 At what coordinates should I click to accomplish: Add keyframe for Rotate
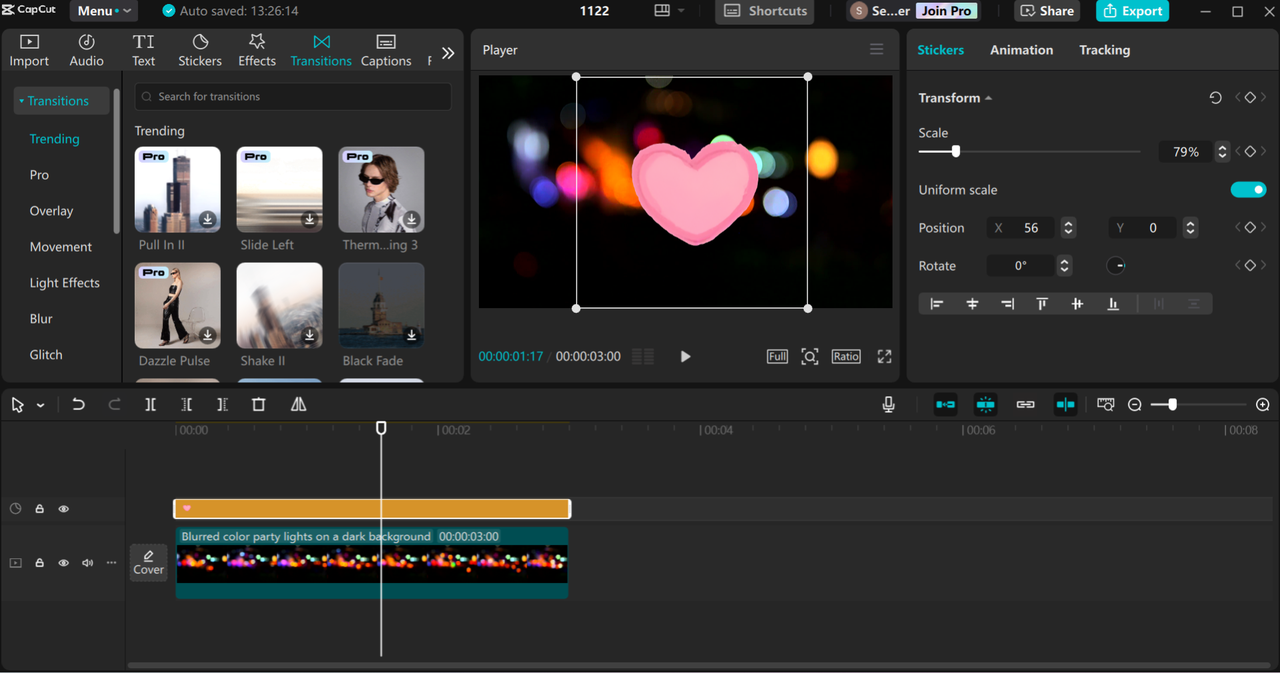coord(1250,265)
